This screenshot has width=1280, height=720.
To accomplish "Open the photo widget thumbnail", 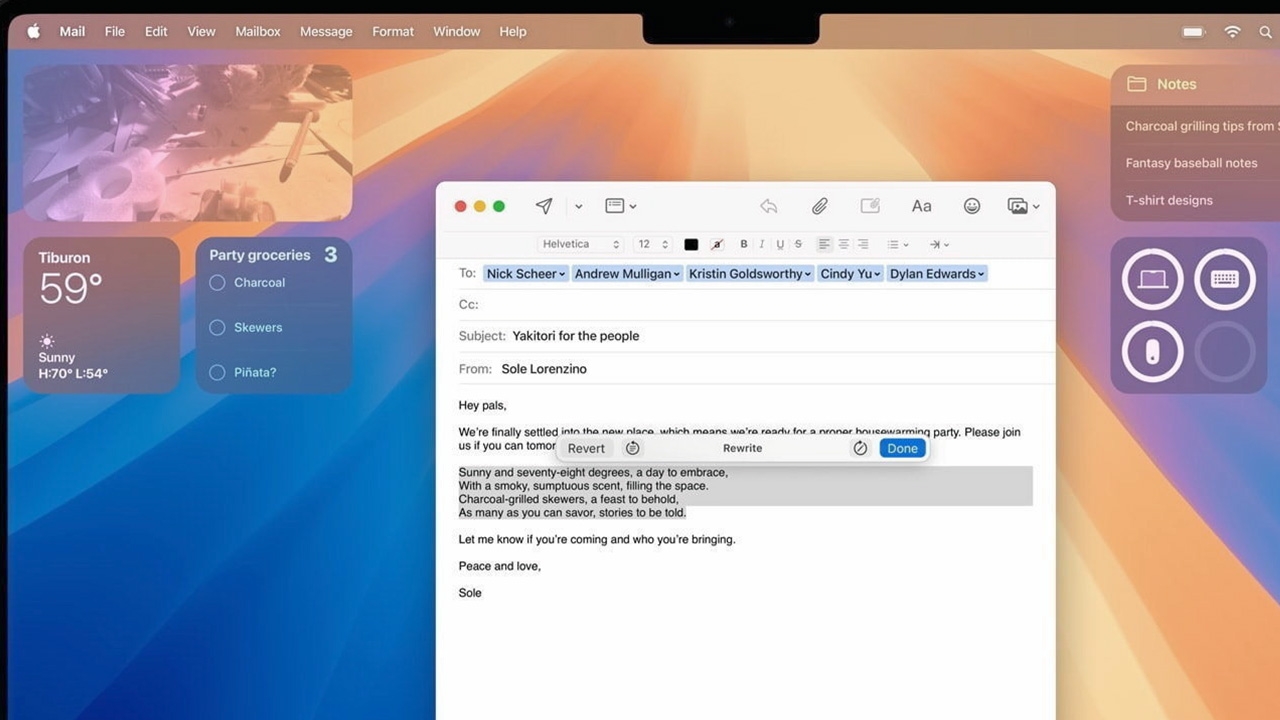I will point(187,142).
